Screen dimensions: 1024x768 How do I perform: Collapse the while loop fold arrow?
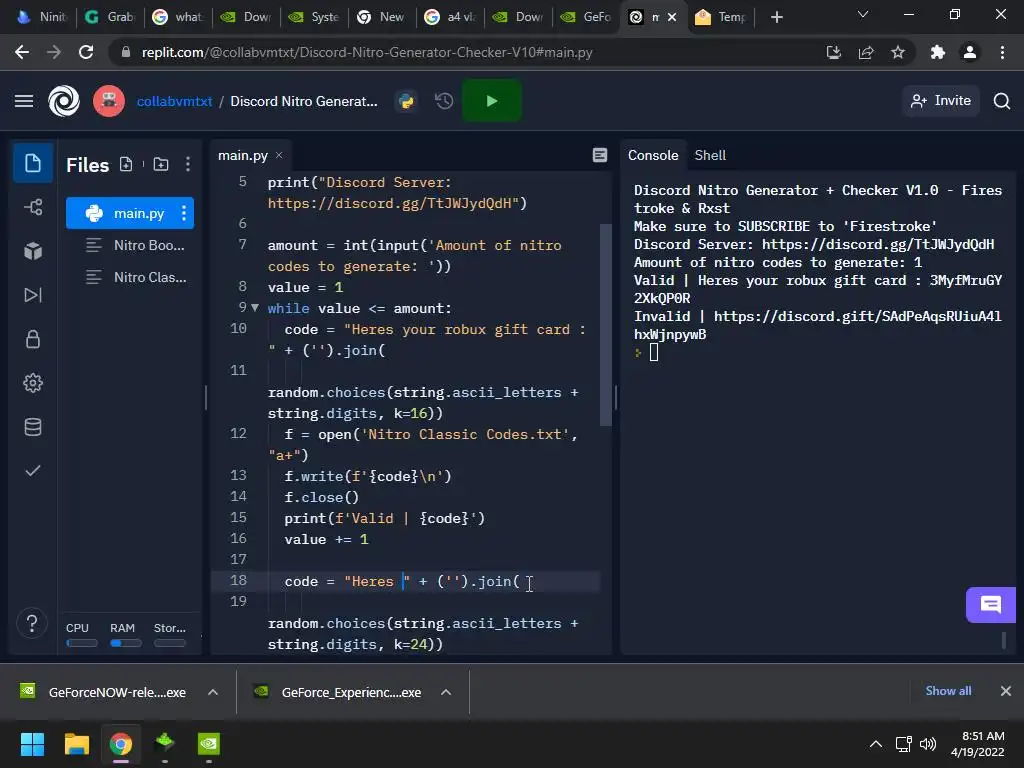[x=255, y=308]
